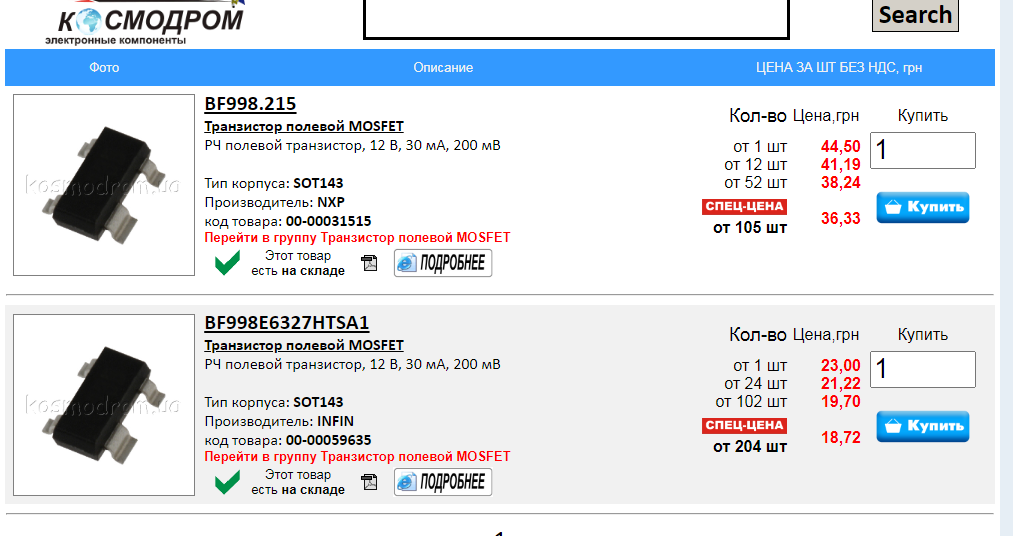The width and height of the screenshot is (1013, 536).
Task: Click BF998E6327HTSA1 product photo thumbnail
Action: [x=104, y=405]
